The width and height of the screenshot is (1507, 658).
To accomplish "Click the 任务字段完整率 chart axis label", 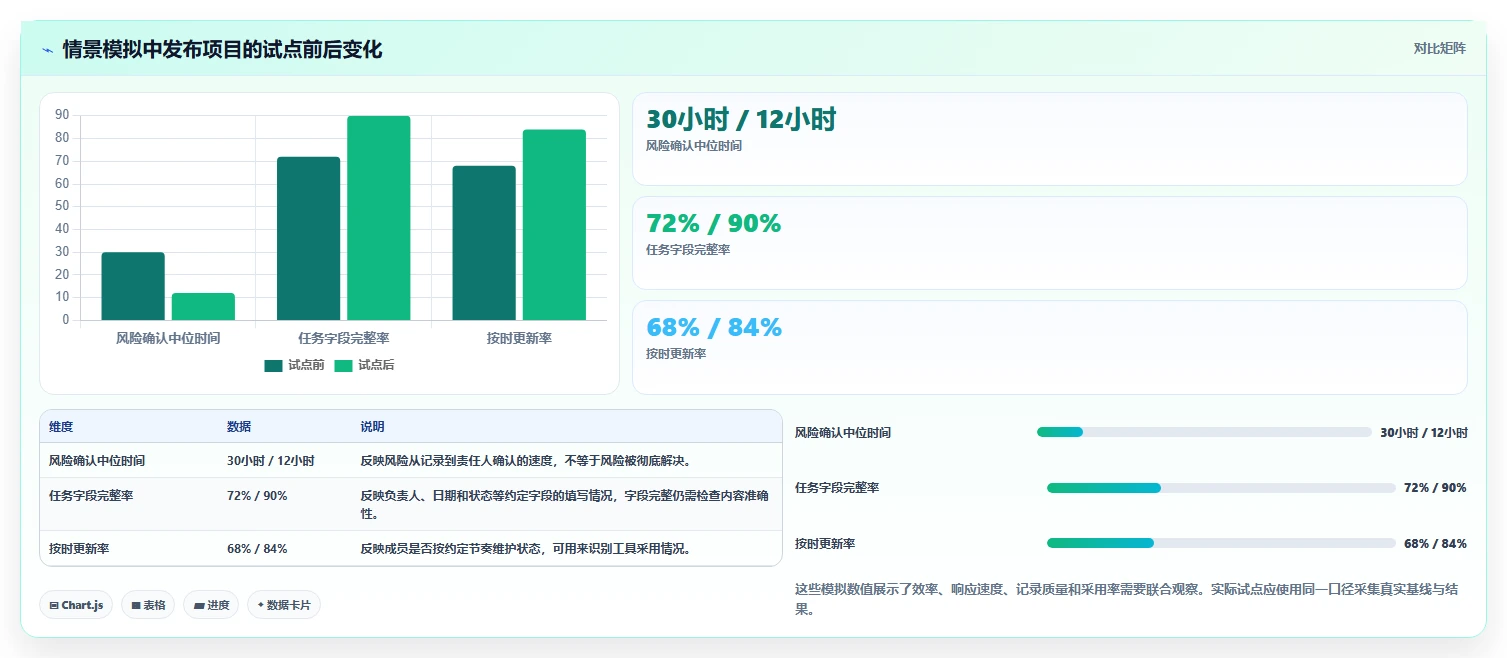I will pos(344,338).
